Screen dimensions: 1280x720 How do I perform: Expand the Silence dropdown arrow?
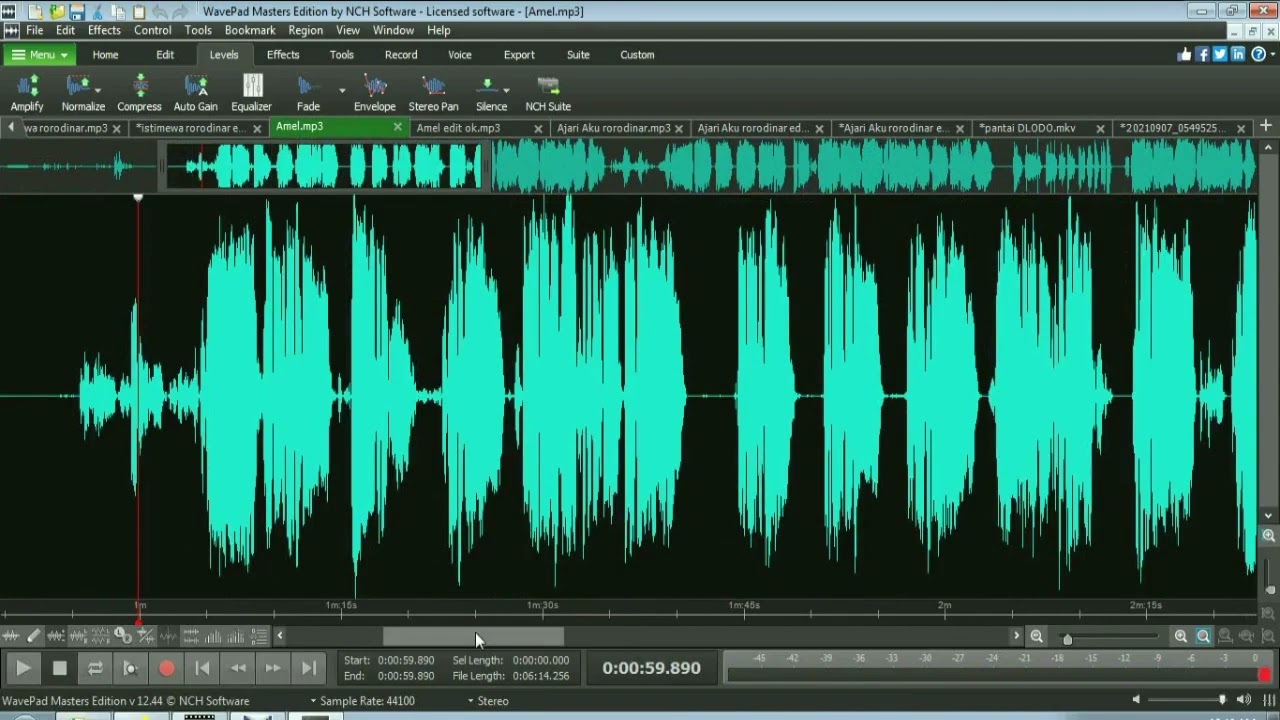[506, 91]
